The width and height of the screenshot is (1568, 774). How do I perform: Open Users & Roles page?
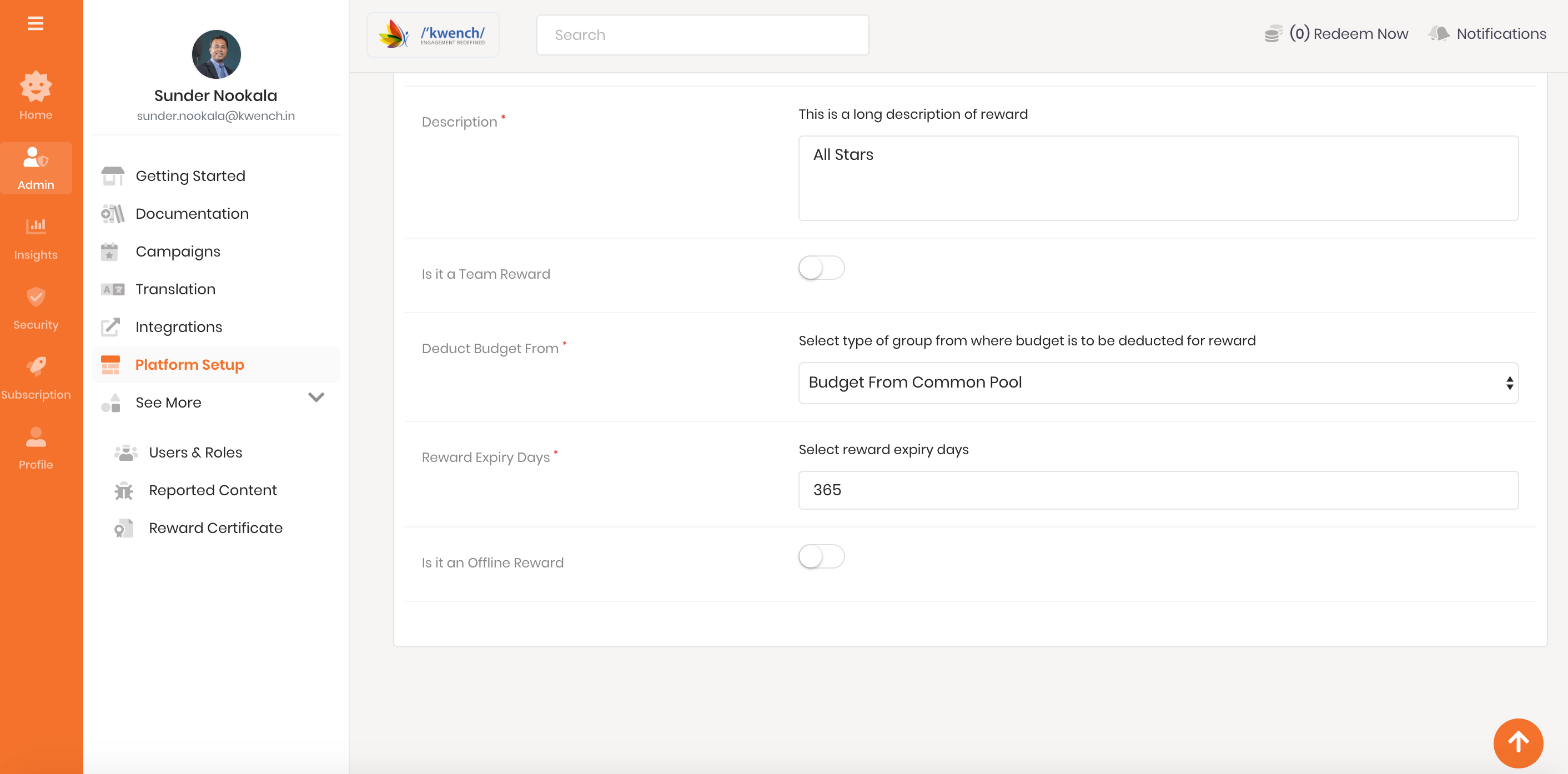pyautogui.click(x=195, y=452)
